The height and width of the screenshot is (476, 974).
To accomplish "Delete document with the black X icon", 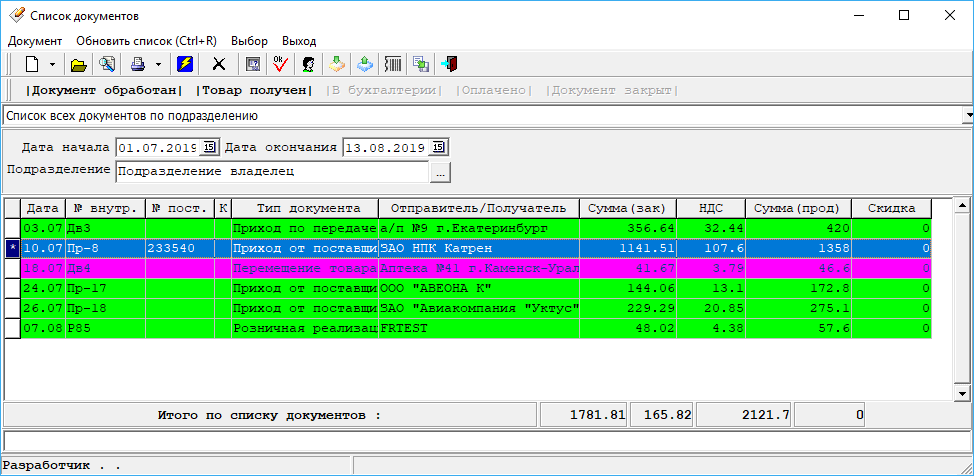I will [x=219, y=64].
